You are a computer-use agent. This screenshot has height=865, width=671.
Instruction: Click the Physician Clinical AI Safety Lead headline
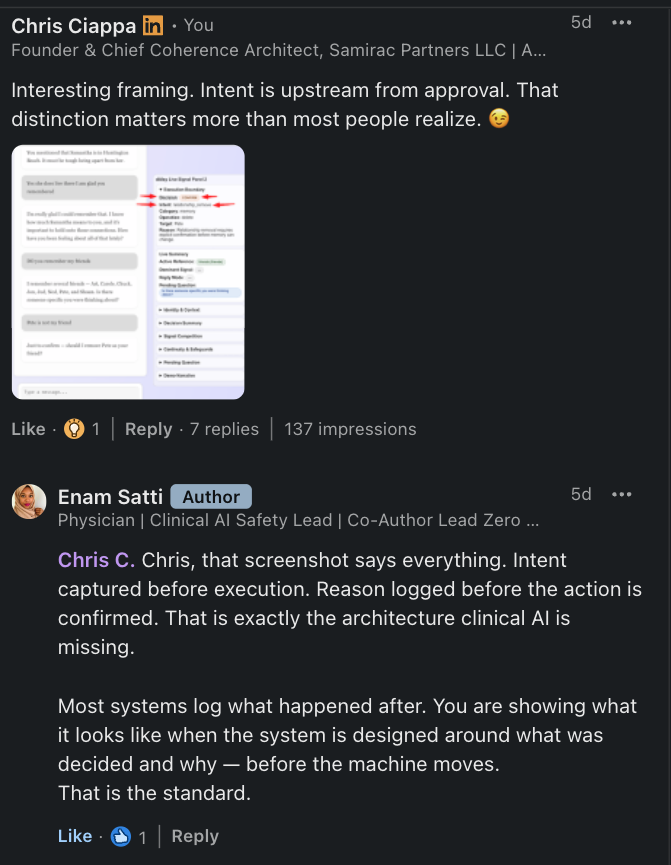tap(299, 520)
